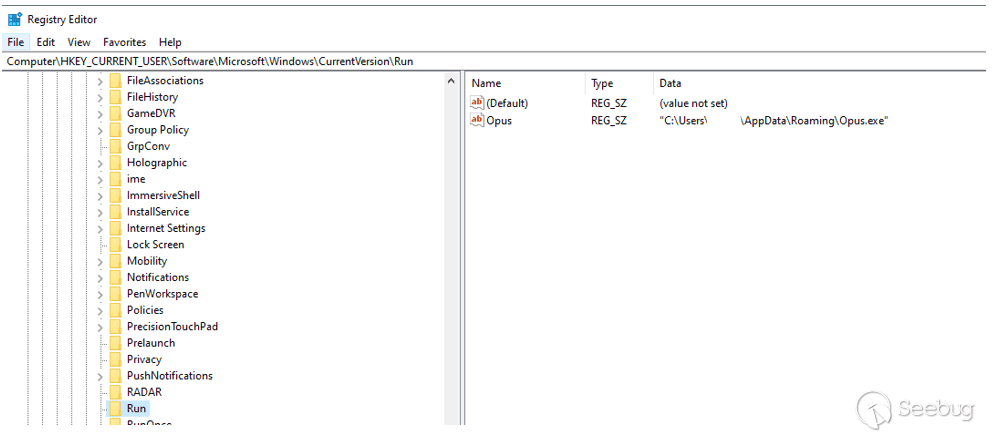This screenshot has width=1002, height=437.
Task: Click the ime folder icon
Action: pos(115,179)
